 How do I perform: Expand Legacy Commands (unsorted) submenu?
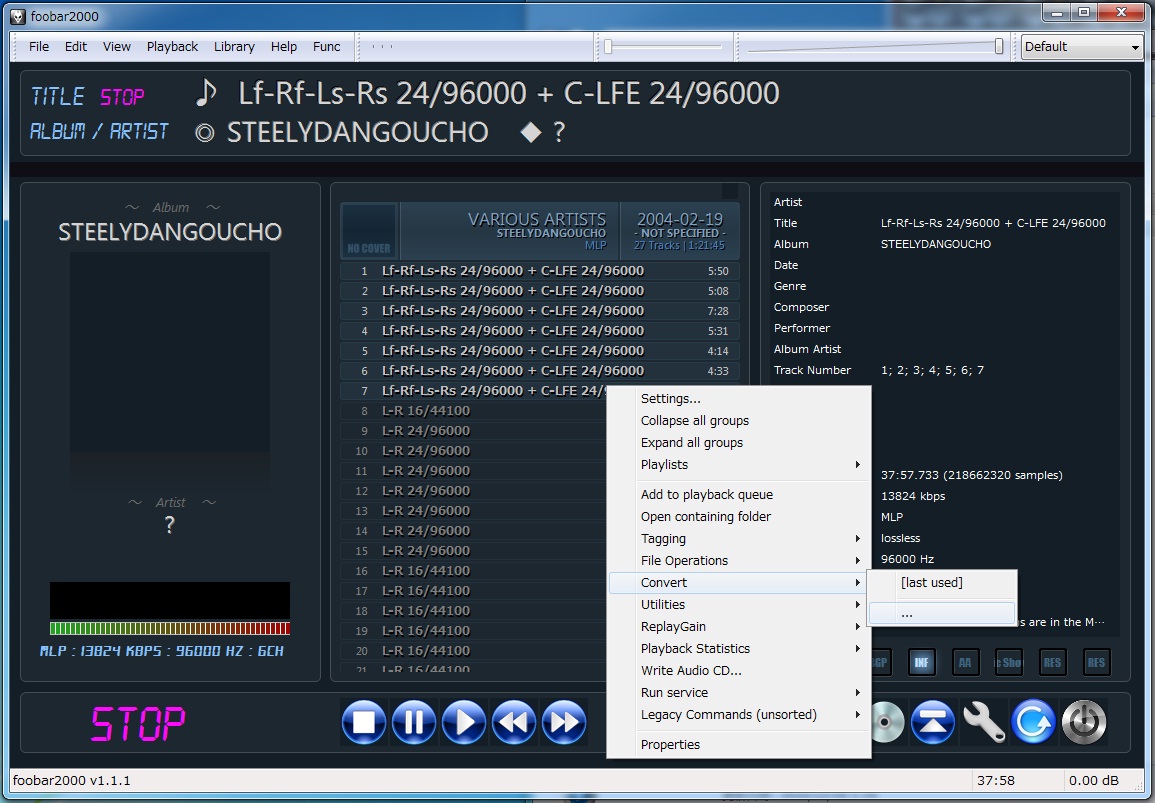point(739,715)
